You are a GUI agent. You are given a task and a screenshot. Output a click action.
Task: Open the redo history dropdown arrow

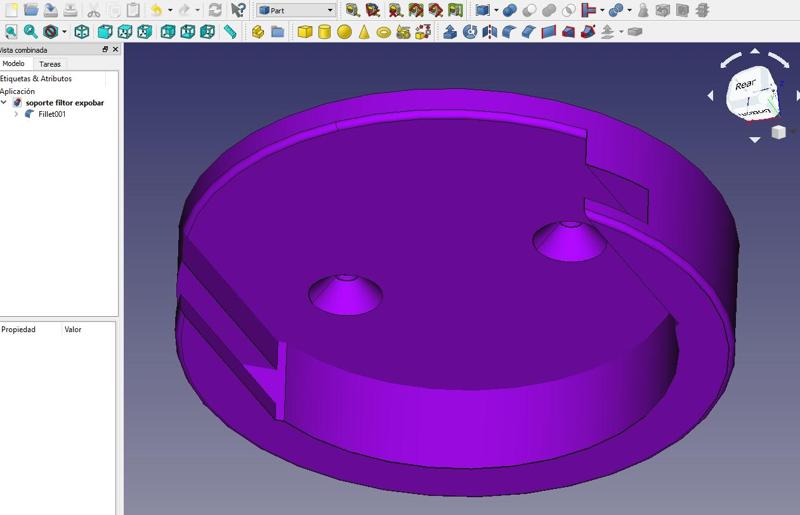(x=197, y=10)
